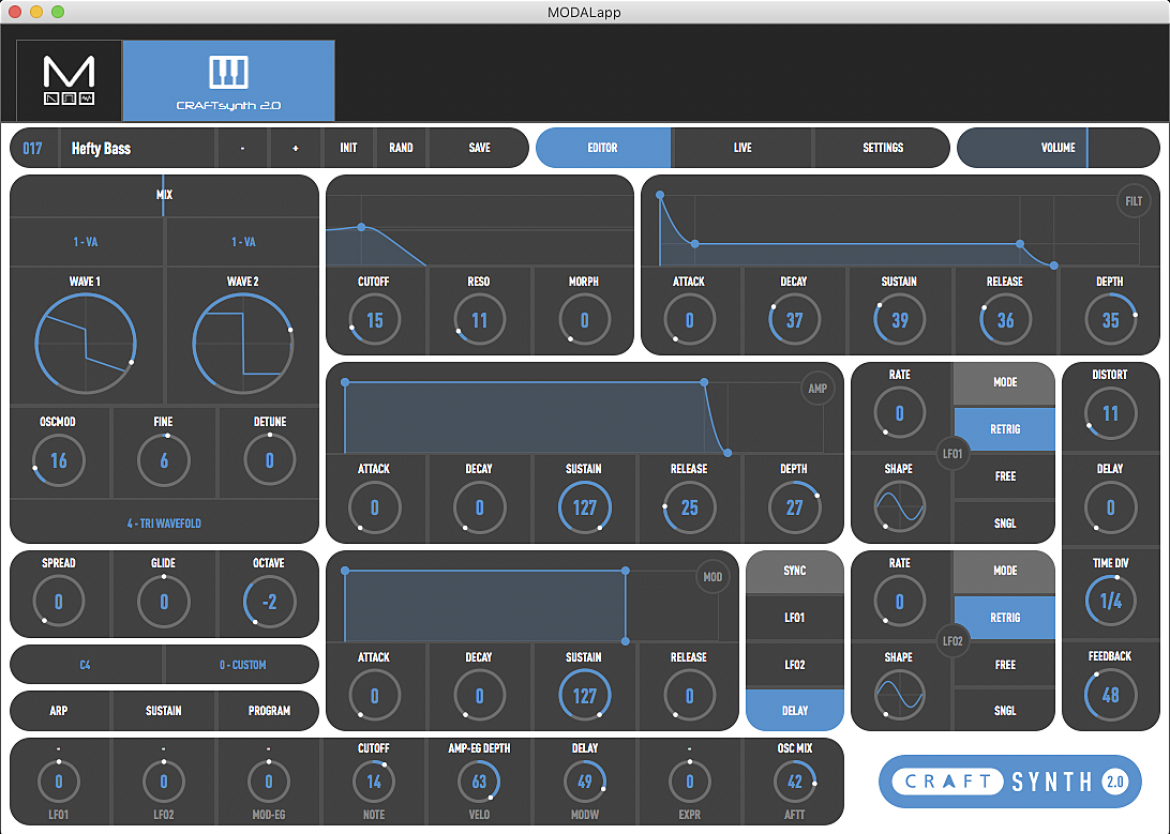Click the FILT envelope badge

pos(1133,201)
